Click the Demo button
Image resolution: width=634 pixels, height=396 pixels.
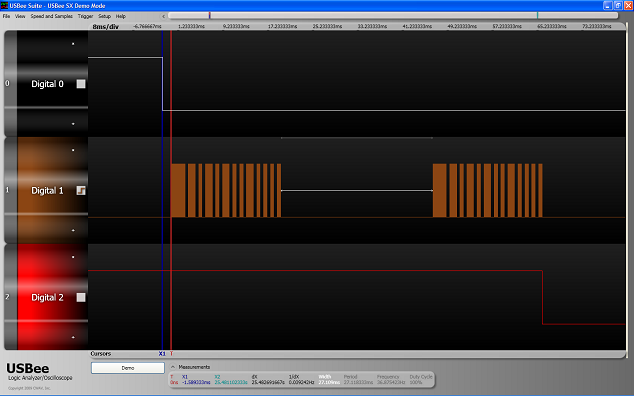point(128,368)
